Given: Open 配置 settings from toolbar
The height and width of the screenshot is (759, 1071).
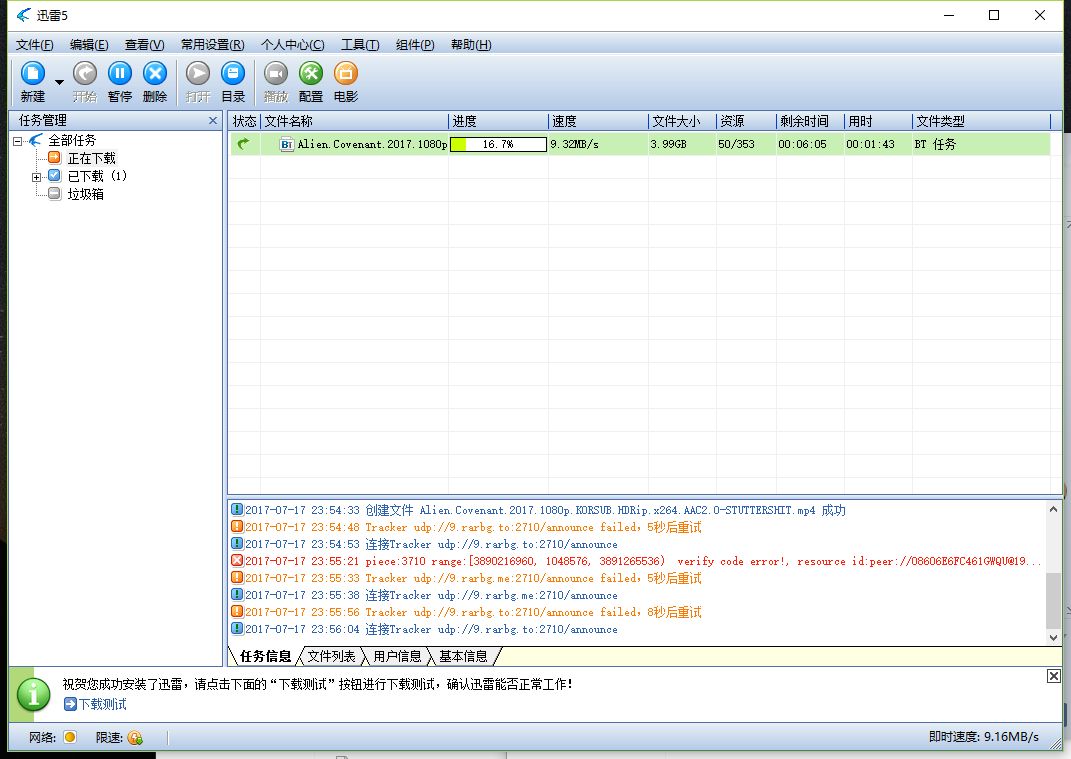Looking at the screenshot, I should tap(311, 74).
